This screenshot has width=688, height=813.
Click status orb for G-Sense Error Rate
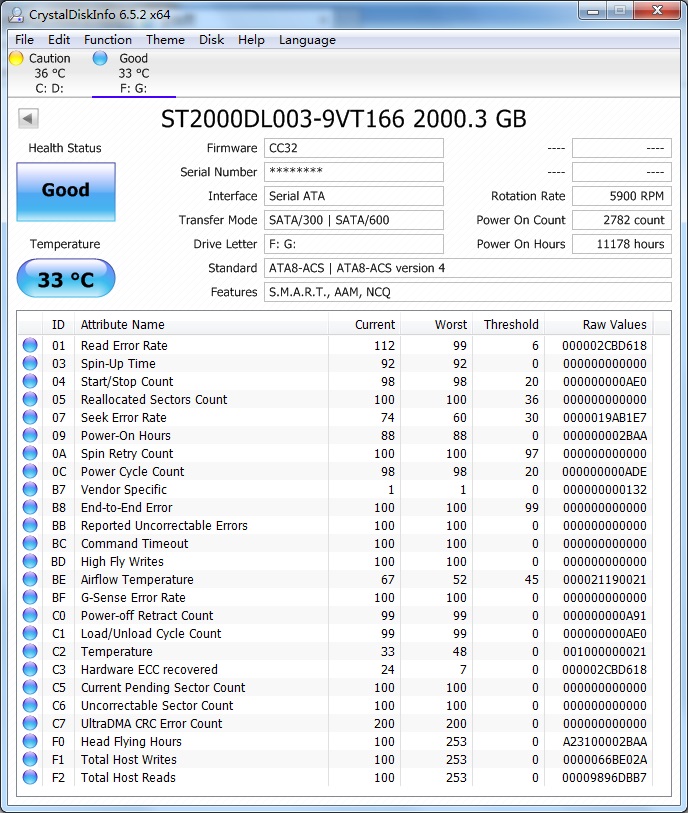pyautogui.click(x=30, y=597)
